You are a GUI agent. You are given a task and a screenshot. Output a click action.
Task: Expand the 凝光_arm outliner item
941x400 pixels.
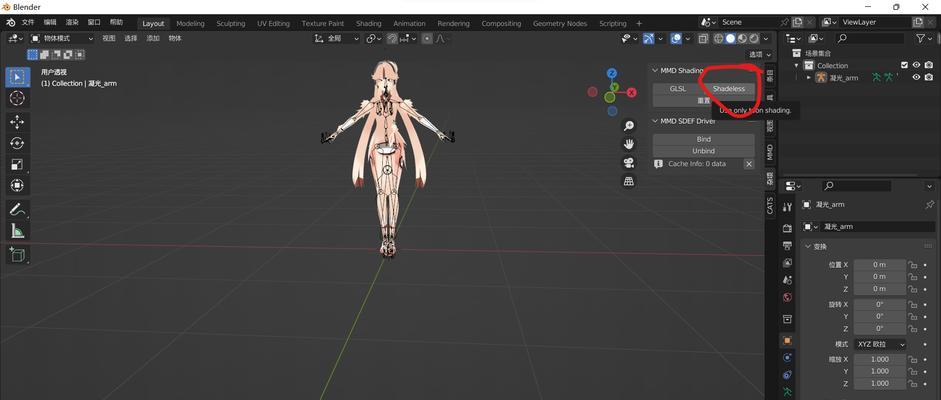[808, 77]
